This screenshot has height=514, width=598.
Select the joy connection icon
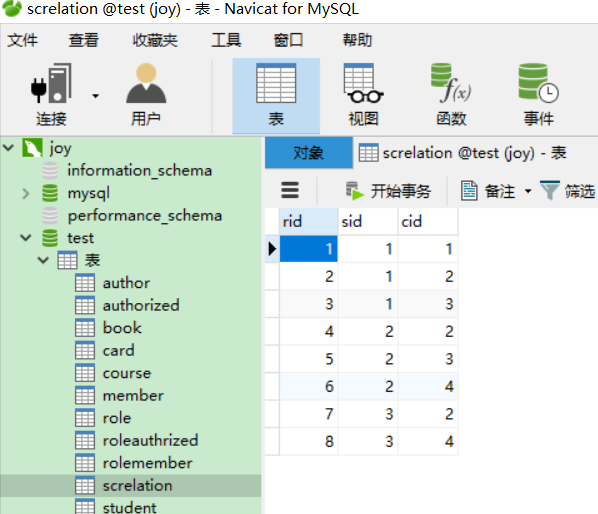tap(32, 148)
